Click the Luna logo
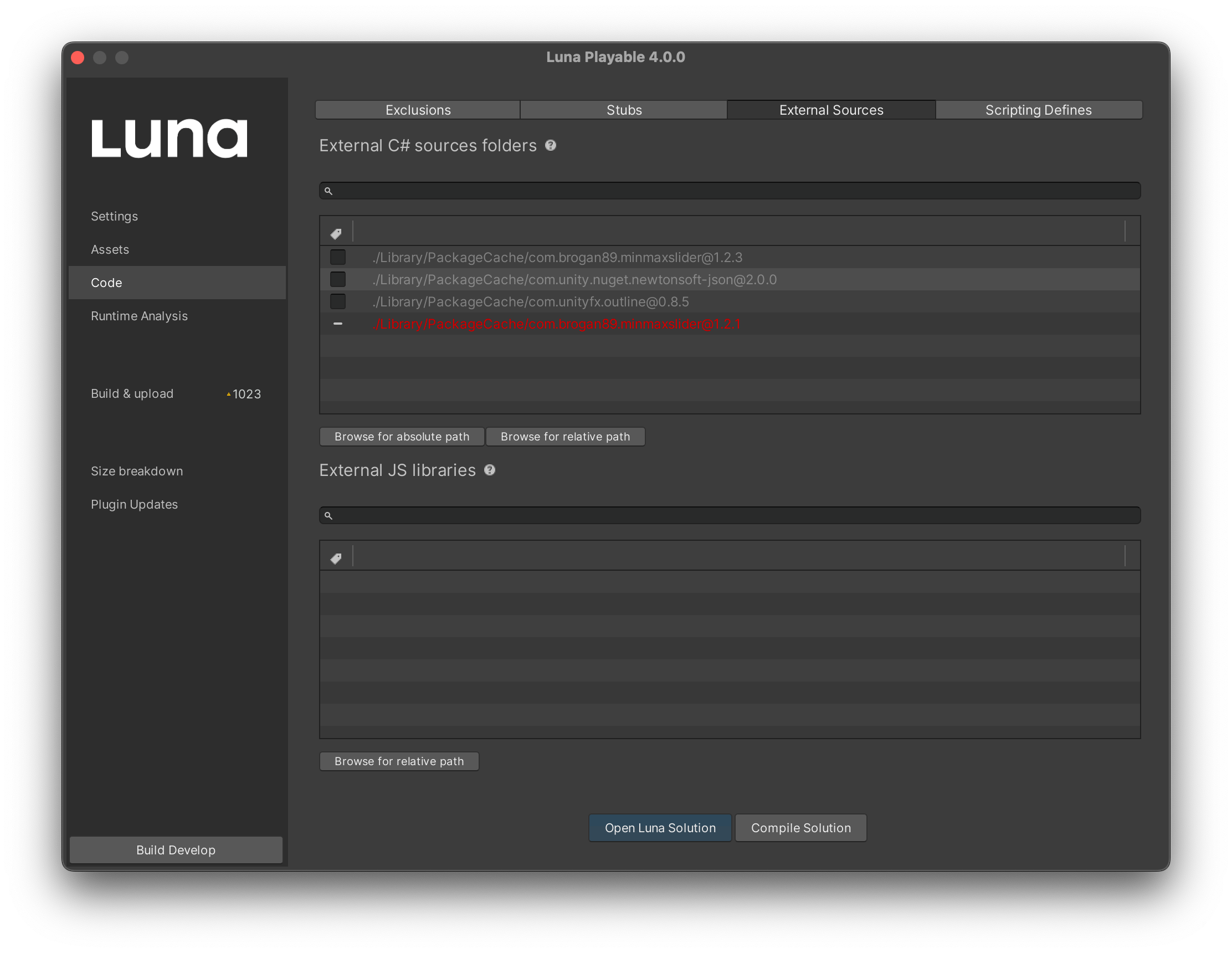 click(x=169, y=138)
